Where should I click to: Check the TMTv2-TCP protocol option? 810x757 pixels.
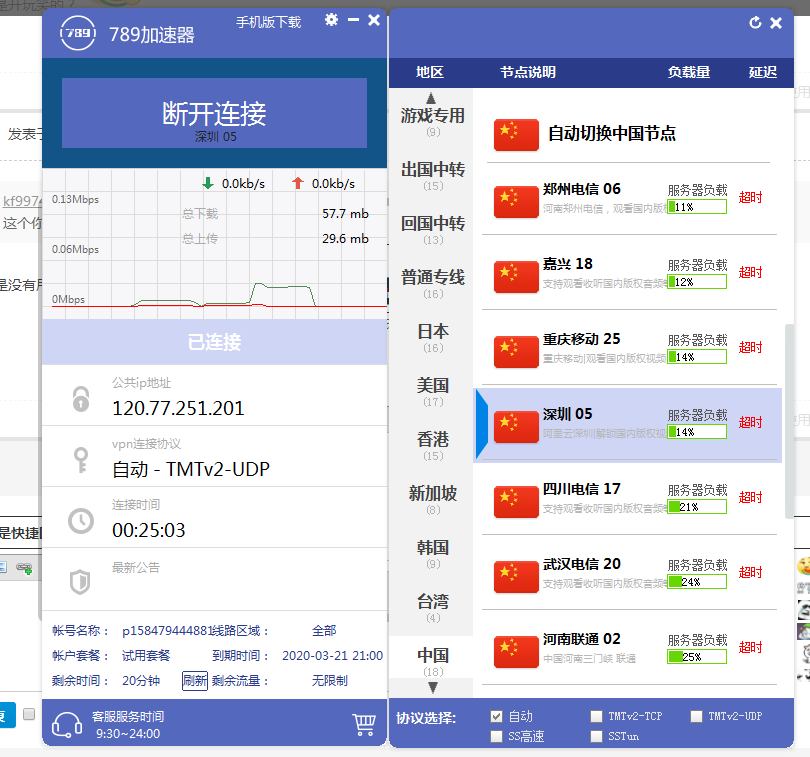pos(597,716)
